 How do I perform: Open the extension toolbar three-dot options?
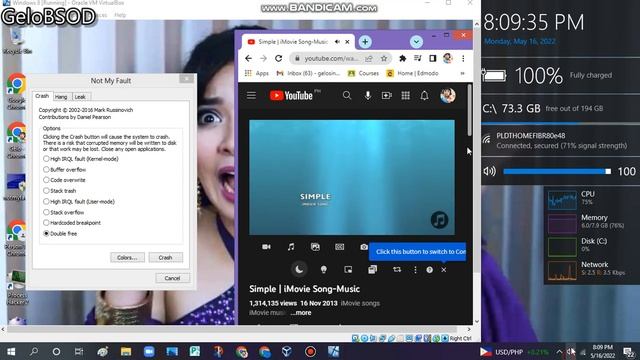tap(415, 270)
